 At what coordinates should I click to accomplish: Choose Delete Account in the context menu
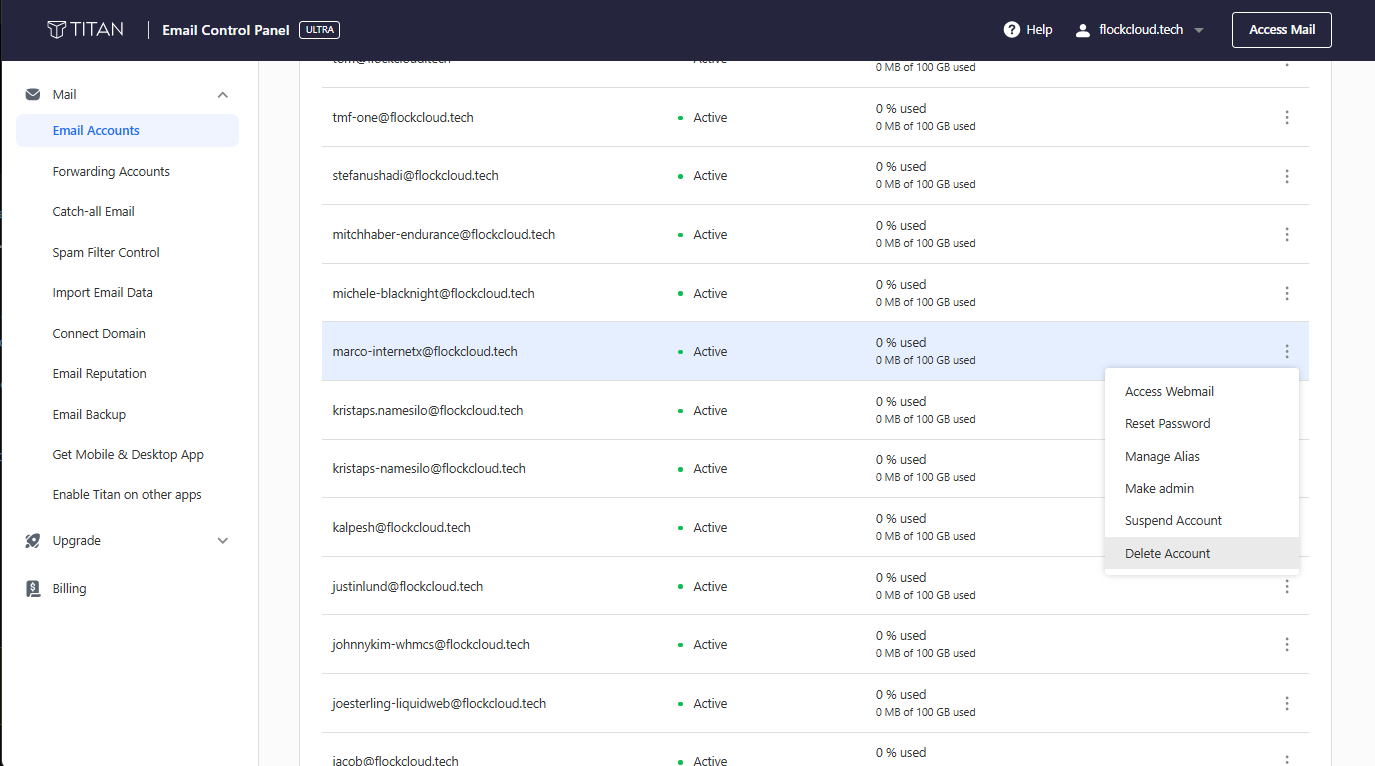pyautogui.click(x=1201, y=553)
